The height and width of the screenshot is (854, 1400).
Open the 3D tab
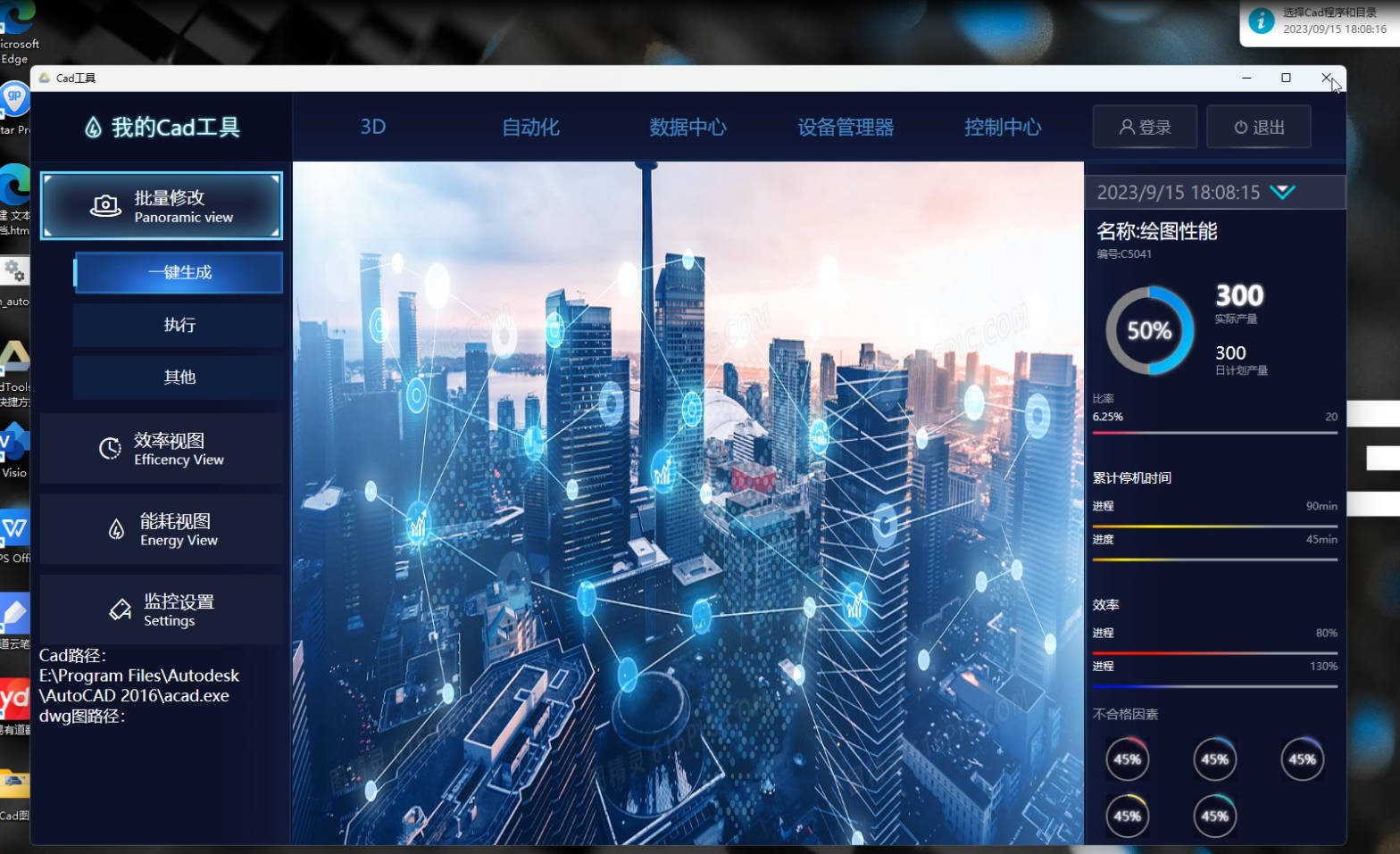(x=373, y=127)
